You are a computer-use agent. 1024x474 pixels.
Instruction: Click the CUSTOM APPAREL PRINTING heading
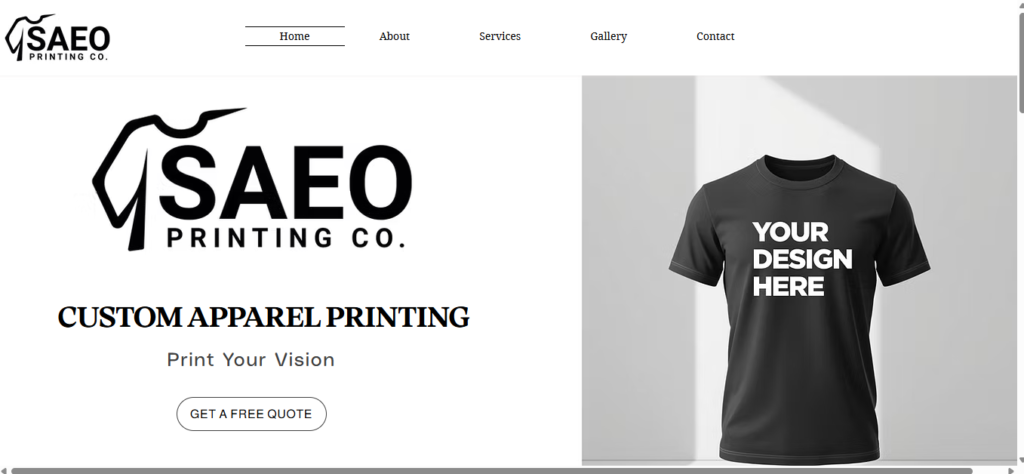tap(263, 317)
